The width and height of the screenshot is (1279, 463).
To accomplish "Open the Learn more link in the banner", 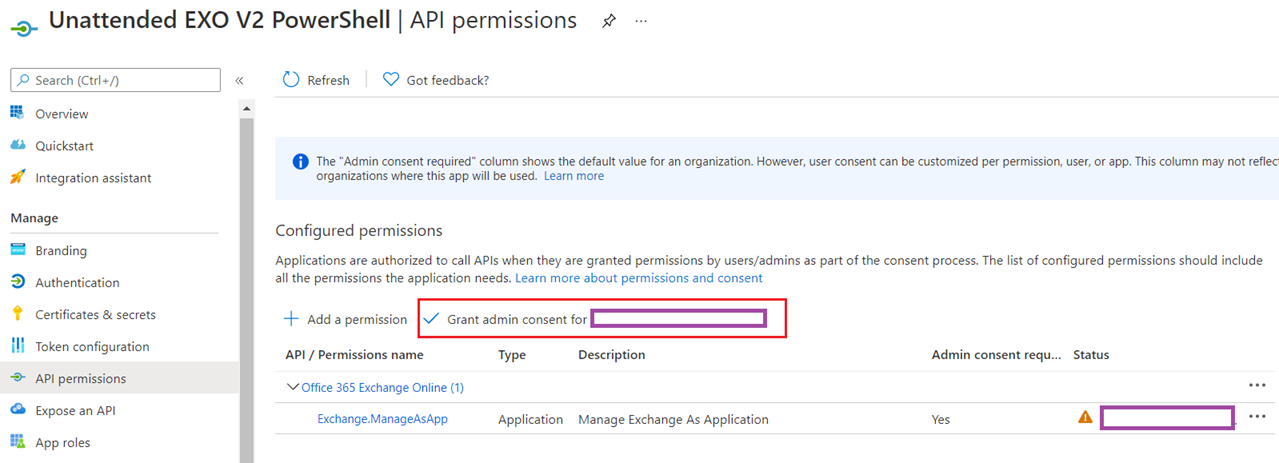I will click(x=574, y=176).
